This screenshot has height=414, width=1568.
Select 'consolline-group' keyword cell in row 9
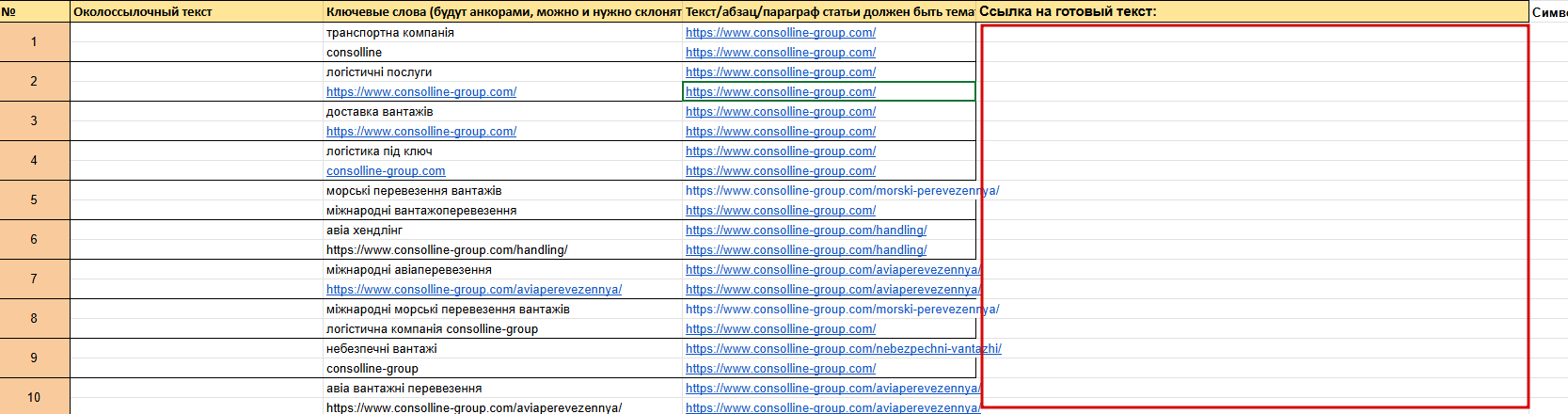click(503, 369)
